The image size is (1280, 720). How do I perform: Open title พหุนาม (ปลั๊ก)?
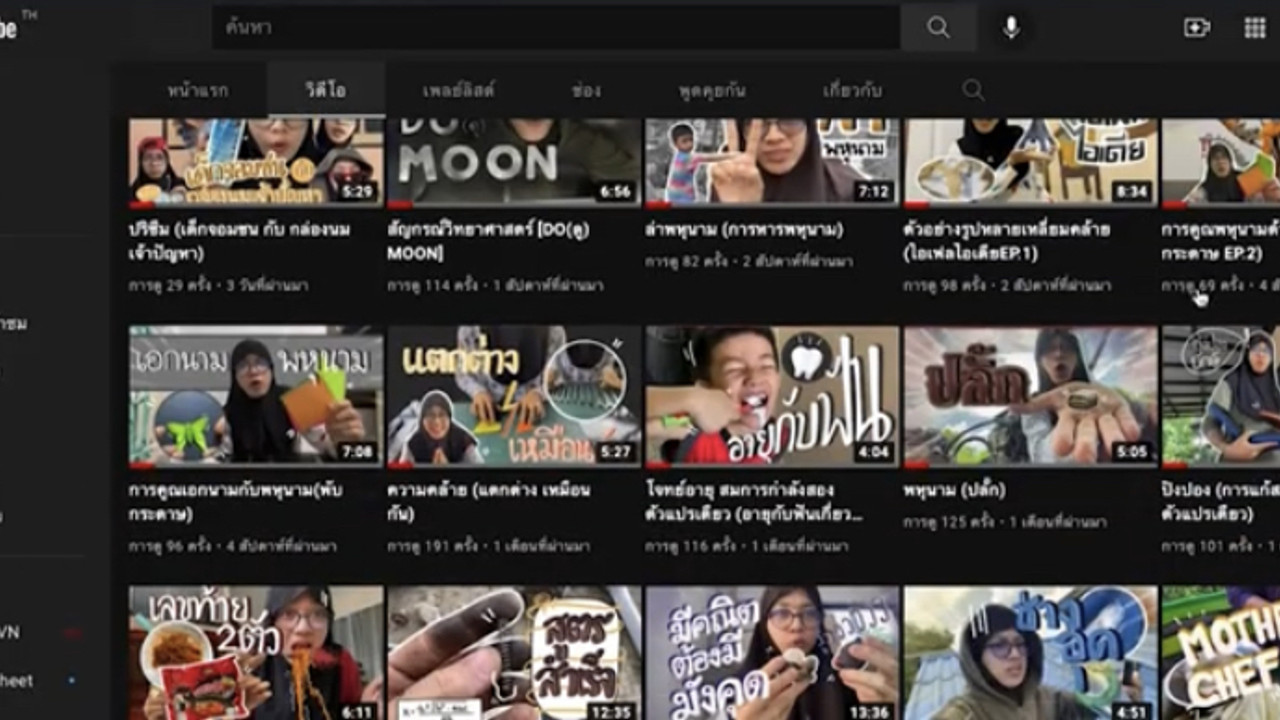click(x=954, y=491)
